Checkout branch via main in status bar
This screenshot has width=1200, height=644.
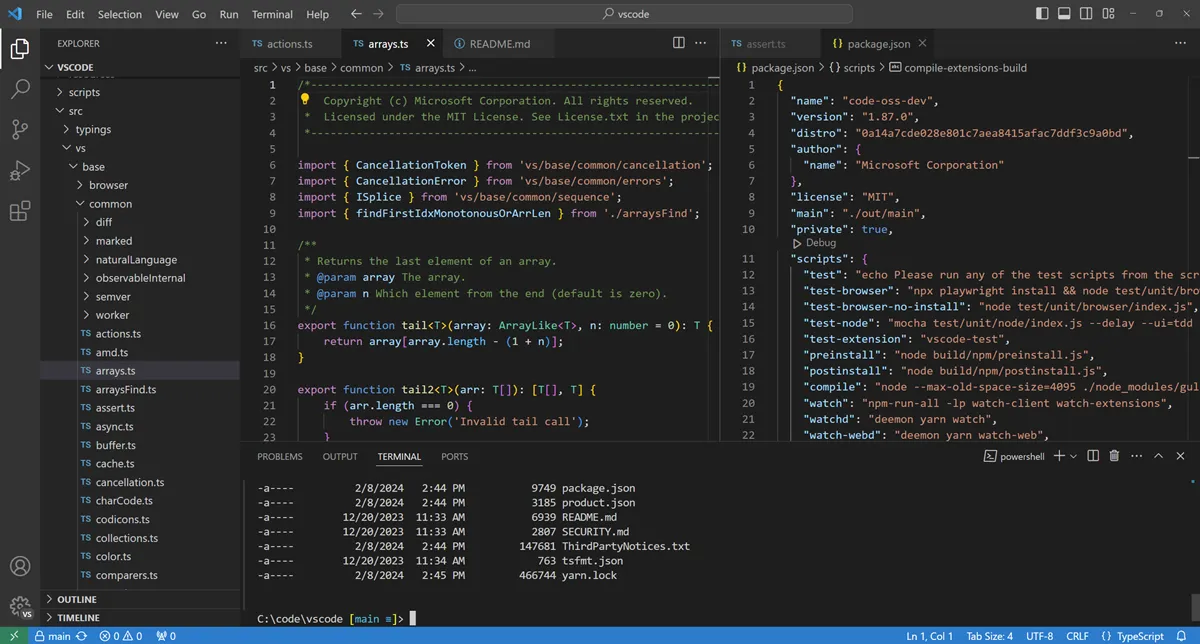[53, 636]
